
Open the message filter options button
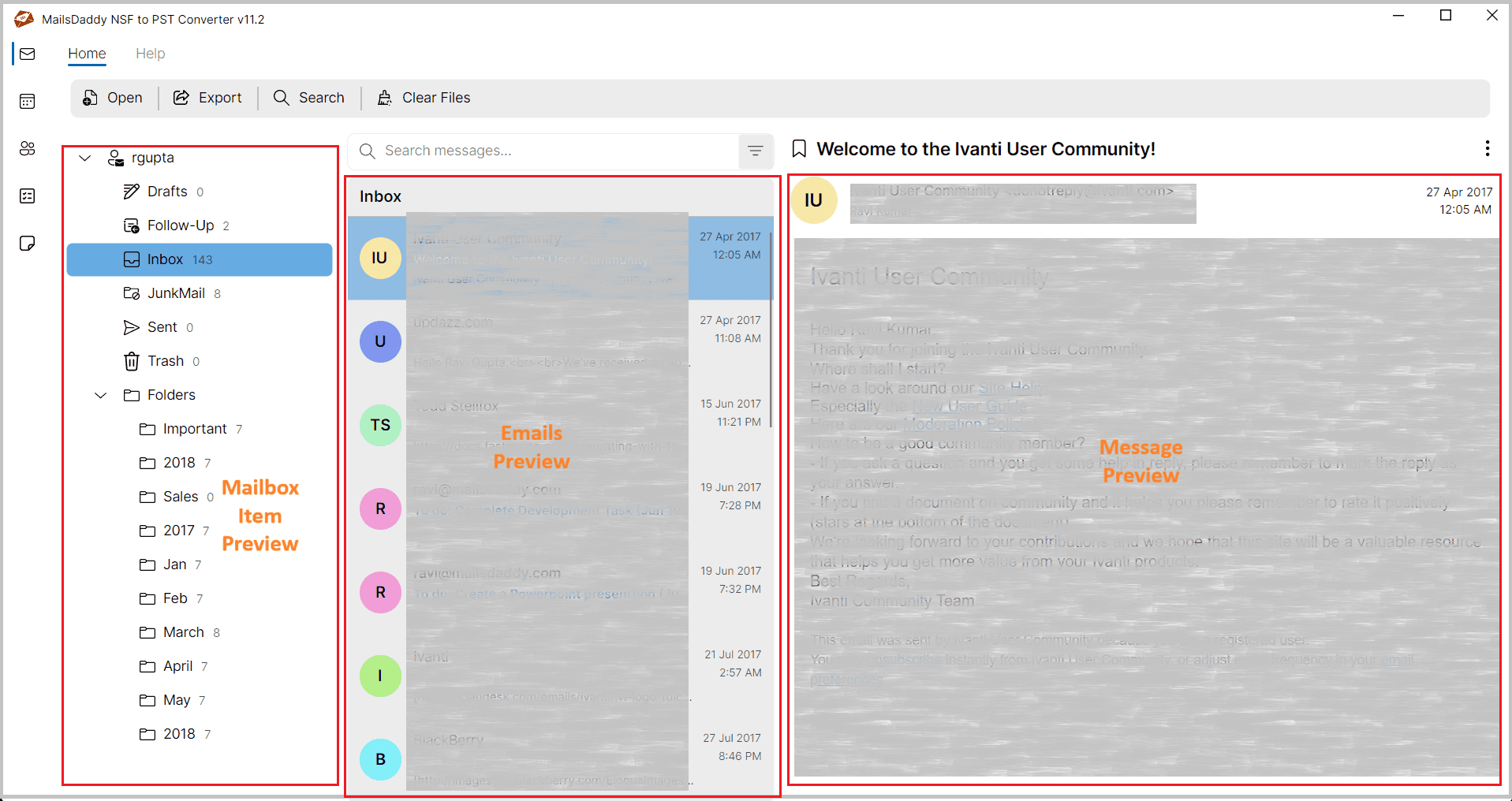pos(756,151)
